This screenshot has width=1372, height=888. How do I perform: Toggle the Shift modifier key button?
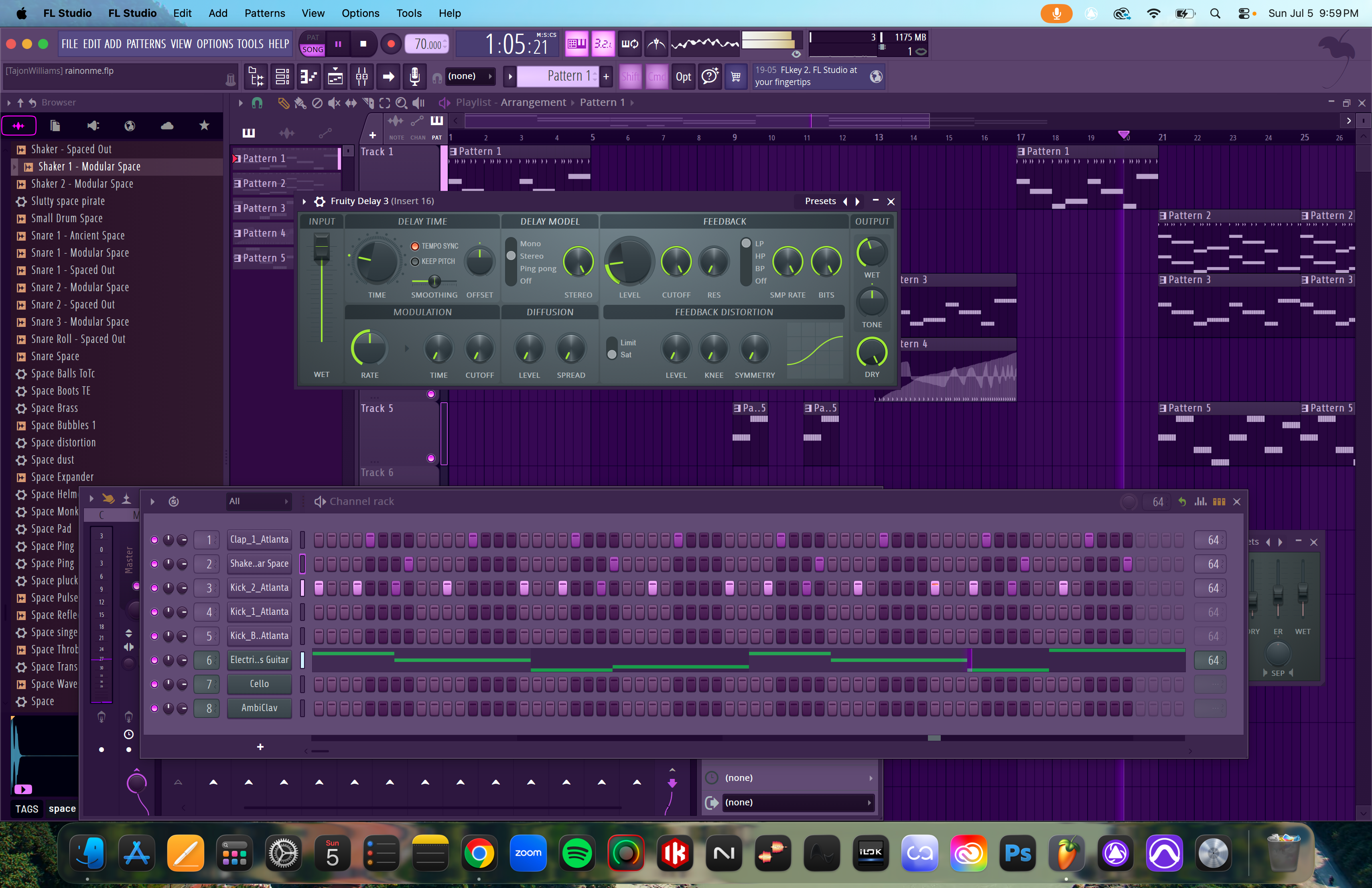630,77
